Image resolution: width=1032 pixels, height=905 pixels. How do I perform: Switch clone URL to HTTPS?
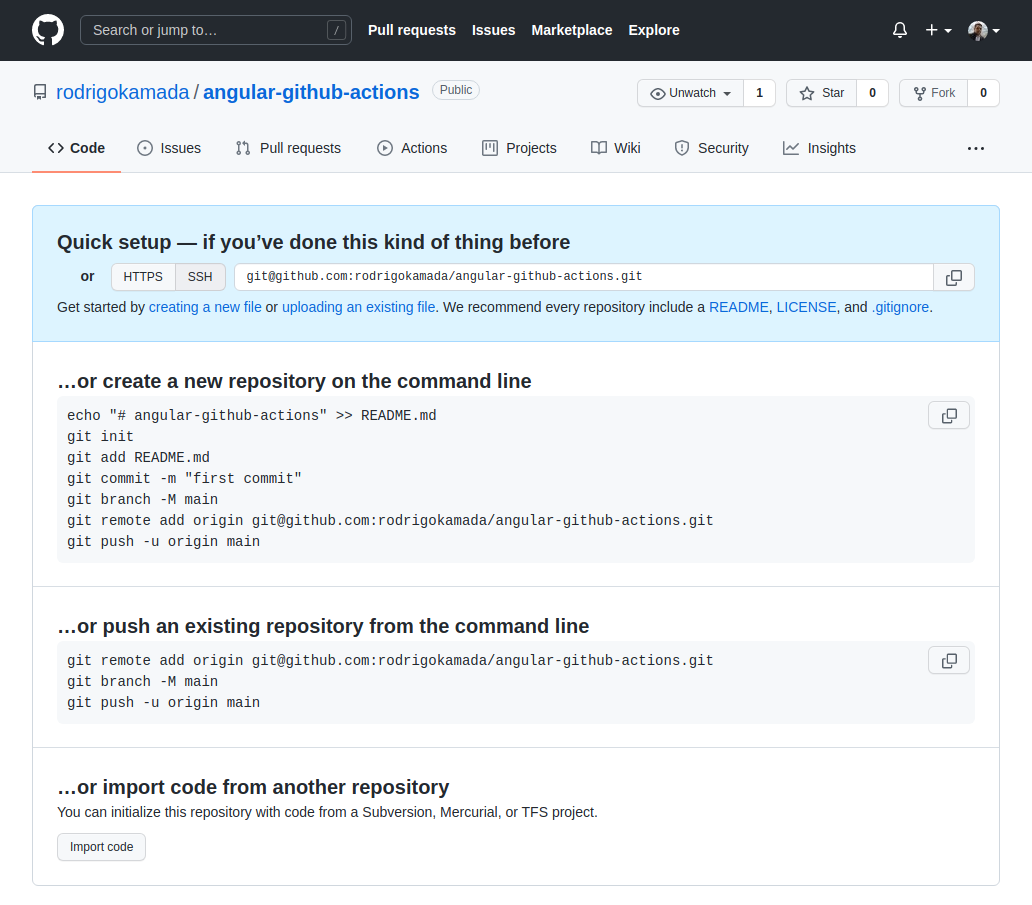pos(143,277)
